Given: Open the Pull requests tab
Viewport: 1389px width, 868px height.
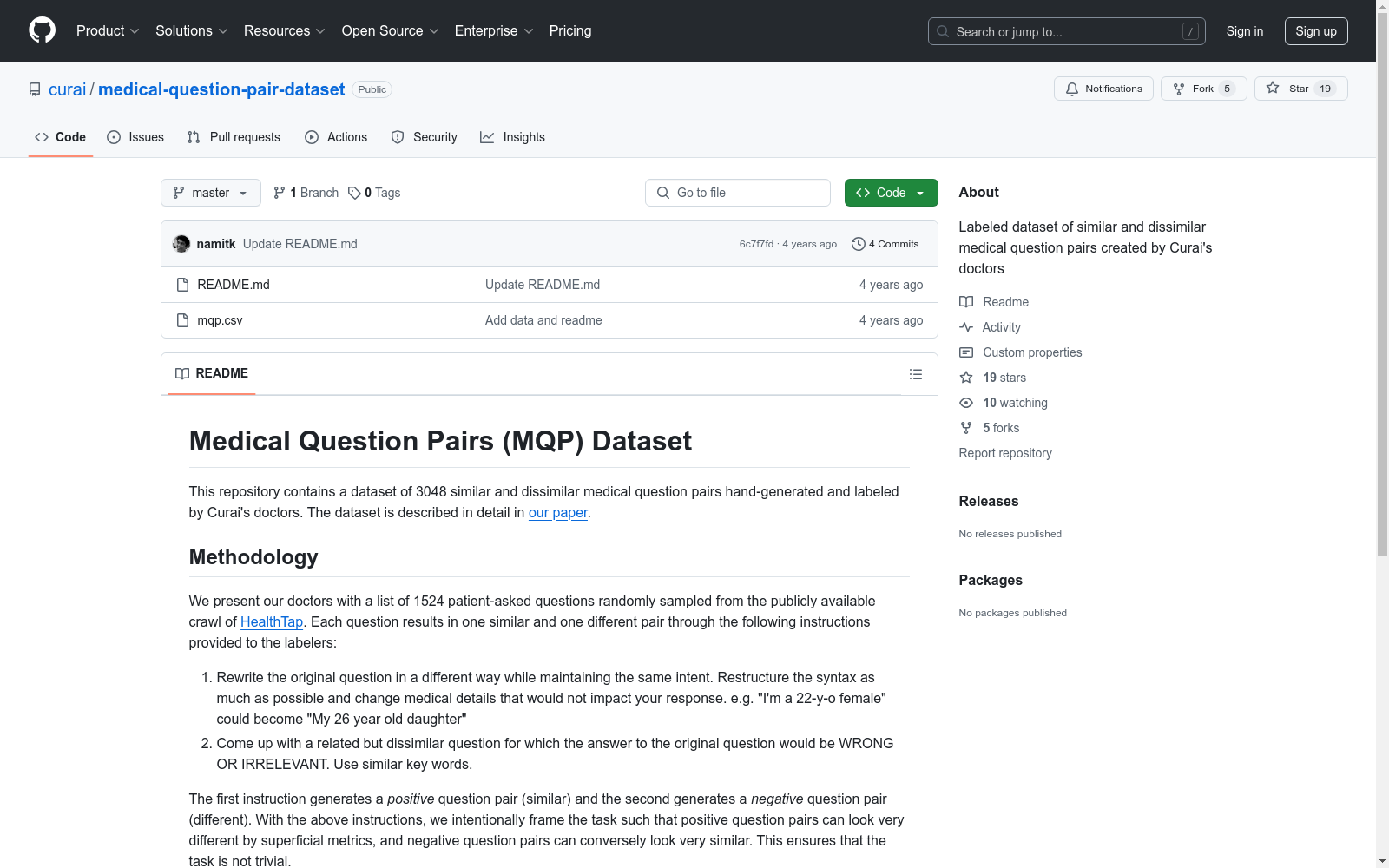Looking at the screenshot, I should [x=234, y=137].
